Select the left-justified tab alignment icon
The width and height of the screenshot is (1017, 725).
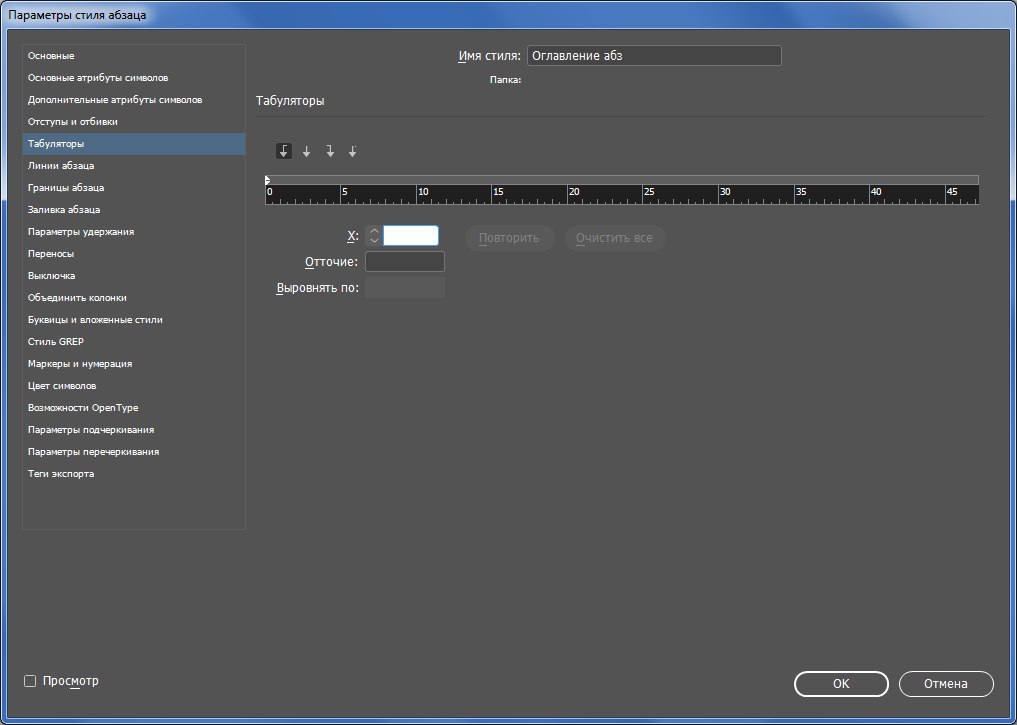pyautogui.click(x=283, y=151)
